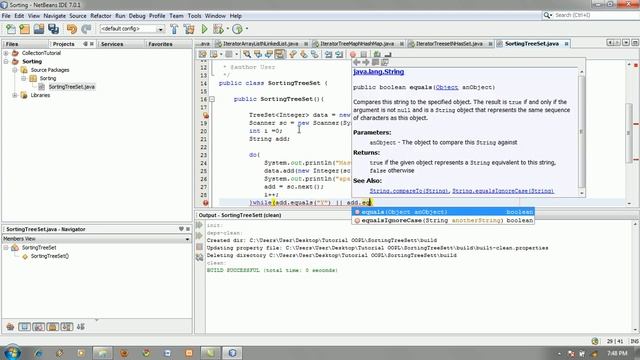The width and height of the screenshot is (640, 360).
Task: Click the Find Next Occurrence editor icon
Action: pyautogui.click(x=269, y=54)
